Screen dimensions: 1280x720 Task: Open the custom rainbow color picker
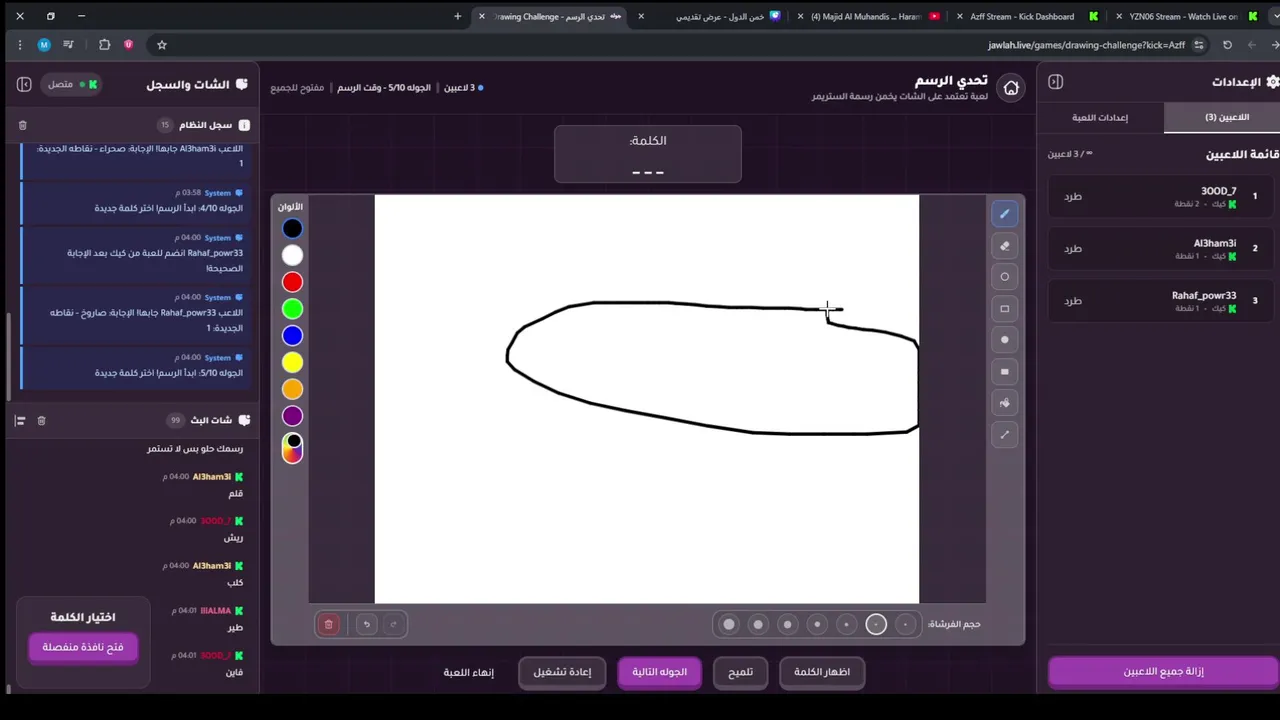point(292,447)
